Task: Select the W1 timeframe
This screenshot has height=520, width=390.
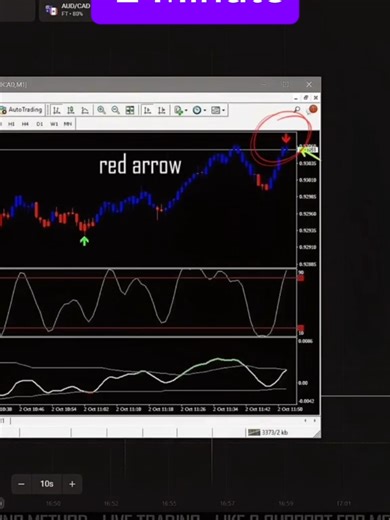Action: (54, 124)
